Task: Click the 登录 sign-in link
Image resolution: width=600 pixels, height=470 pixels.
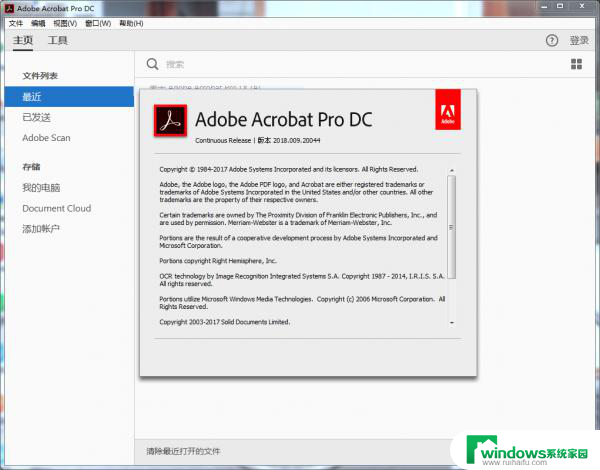Action: 579,40
